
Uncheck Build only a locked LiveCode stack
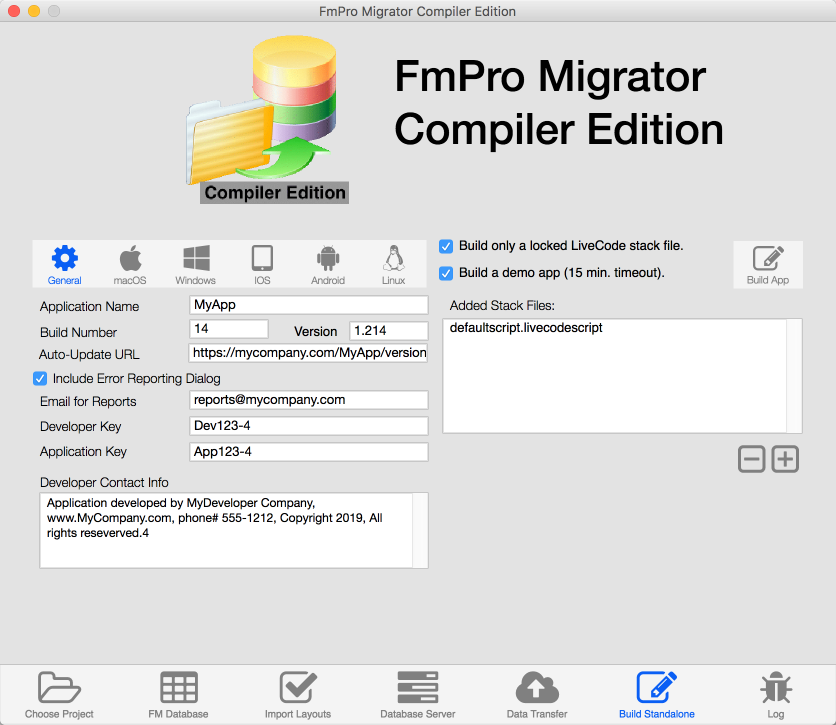(446, 246)
